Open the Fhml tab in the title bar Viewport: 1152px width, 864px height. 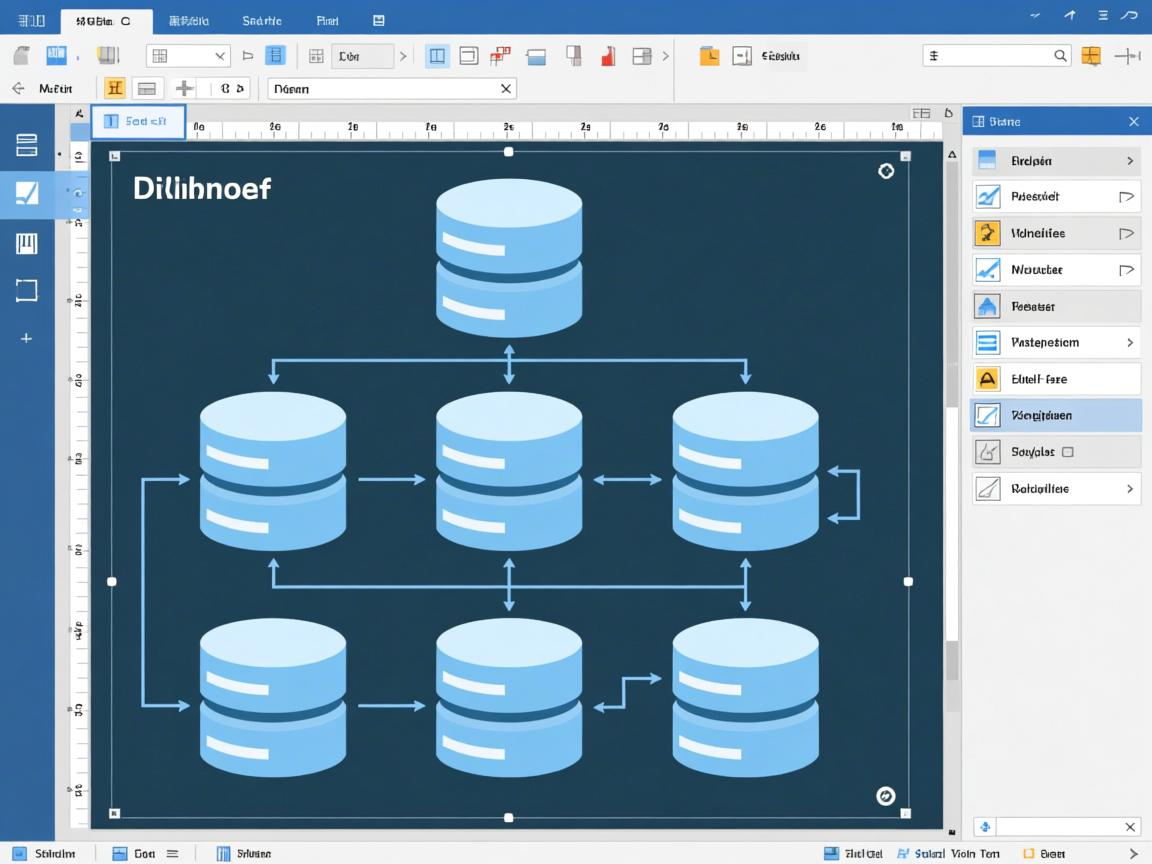coord(327,20)
